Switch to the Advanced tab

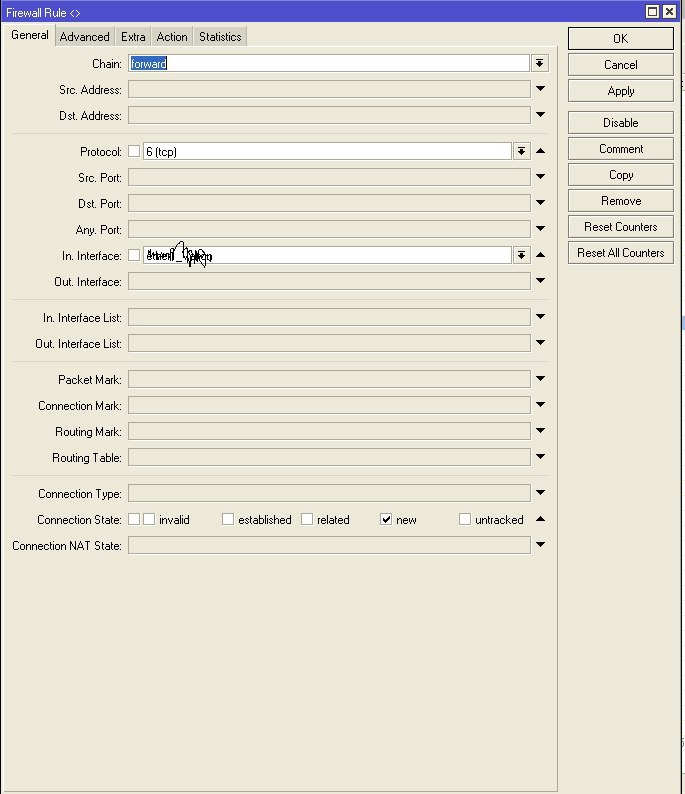coord(85,36)
